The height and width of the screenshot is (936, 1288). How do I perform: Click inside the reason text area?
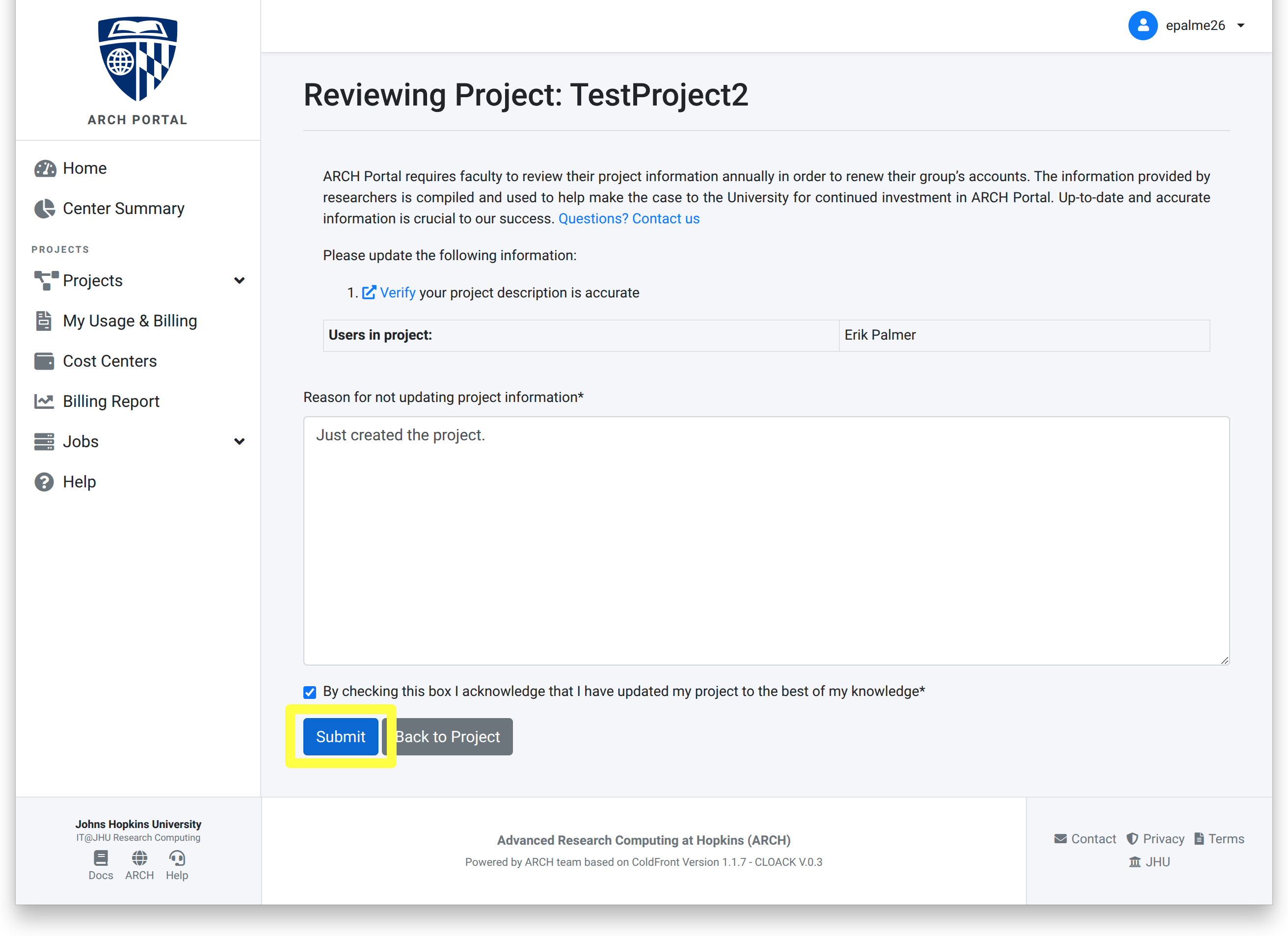(x=767, y=541)
